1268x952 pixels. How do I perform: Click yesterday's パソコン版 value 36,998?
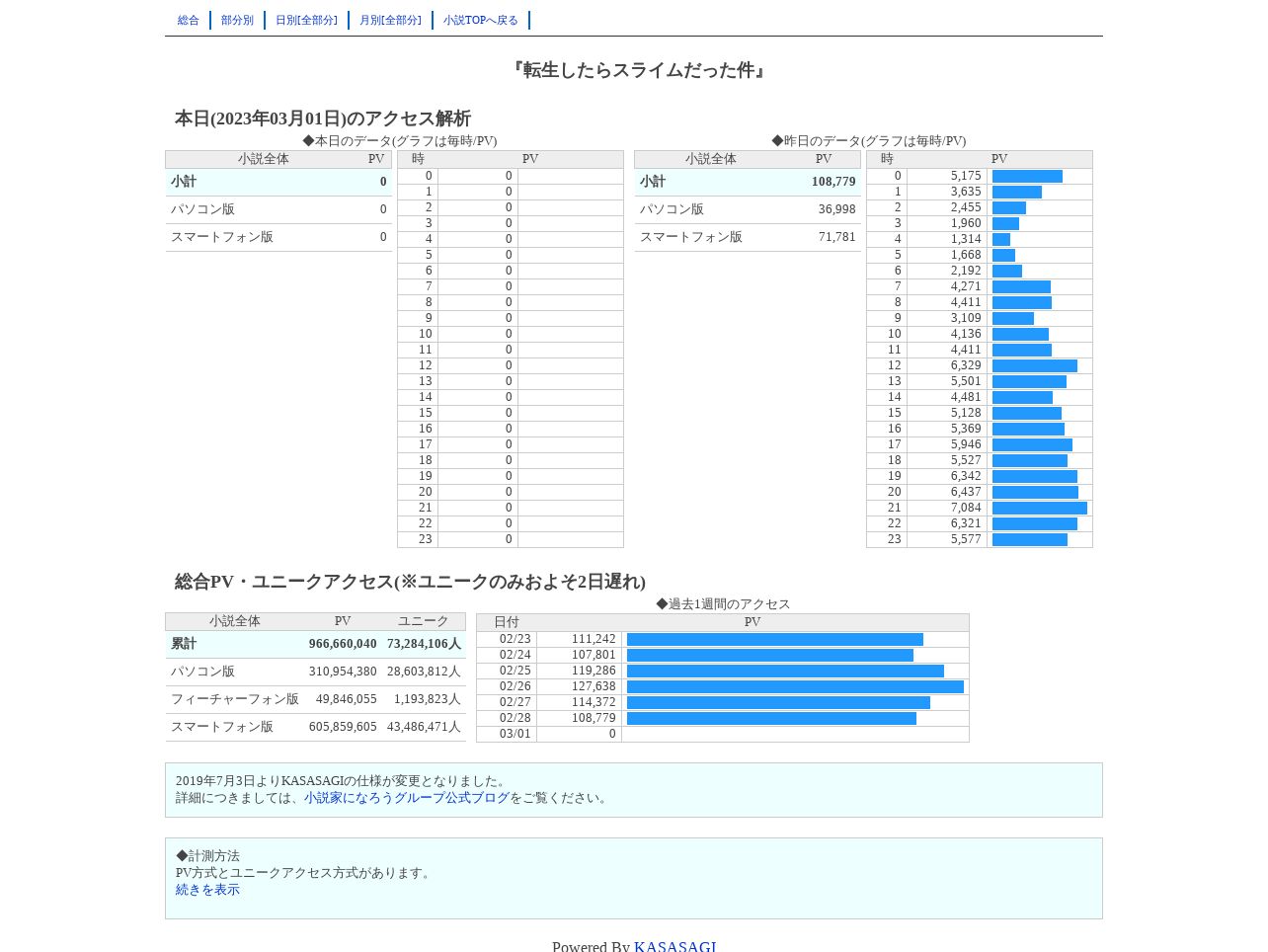(836, 209)
